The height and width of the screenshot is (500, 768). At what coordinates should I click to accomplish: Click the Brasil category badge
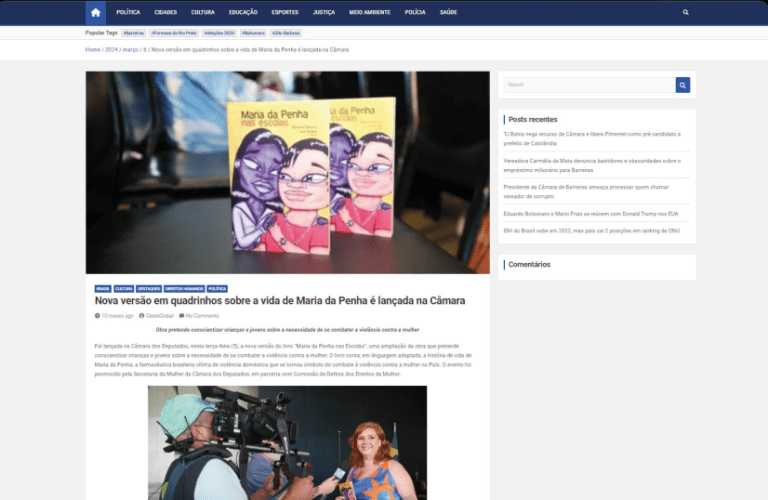[102, 288]
